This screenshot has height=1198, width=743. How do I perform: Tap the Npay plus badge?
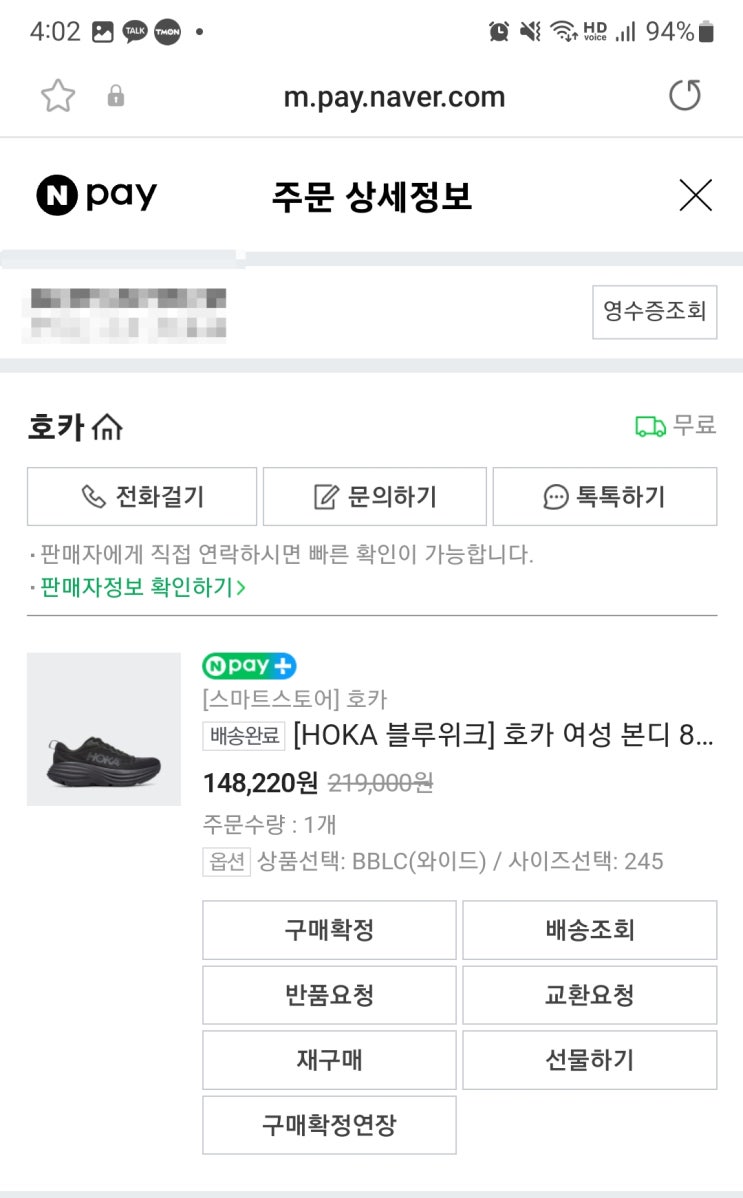click(249, 666)
